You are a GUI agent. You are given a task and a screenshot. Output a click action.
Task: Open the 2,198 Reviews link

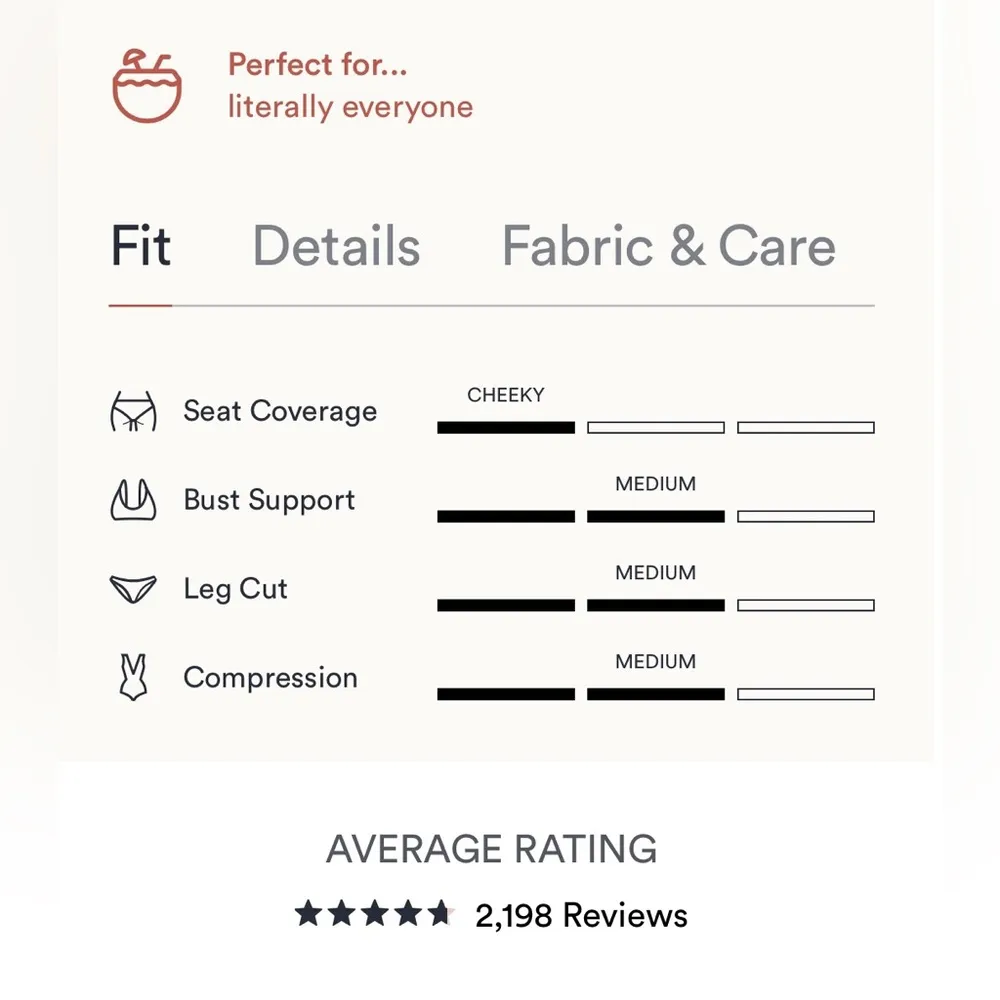[x=581, y=915]
